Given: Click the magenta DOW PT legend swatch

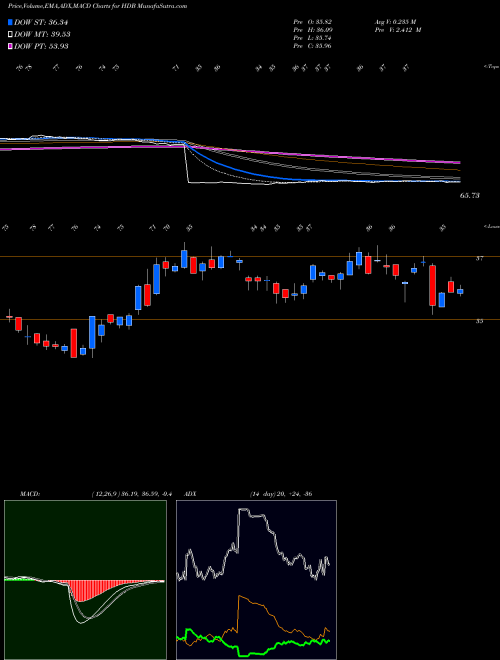Looking at the screenshot, I should (11, 46).
